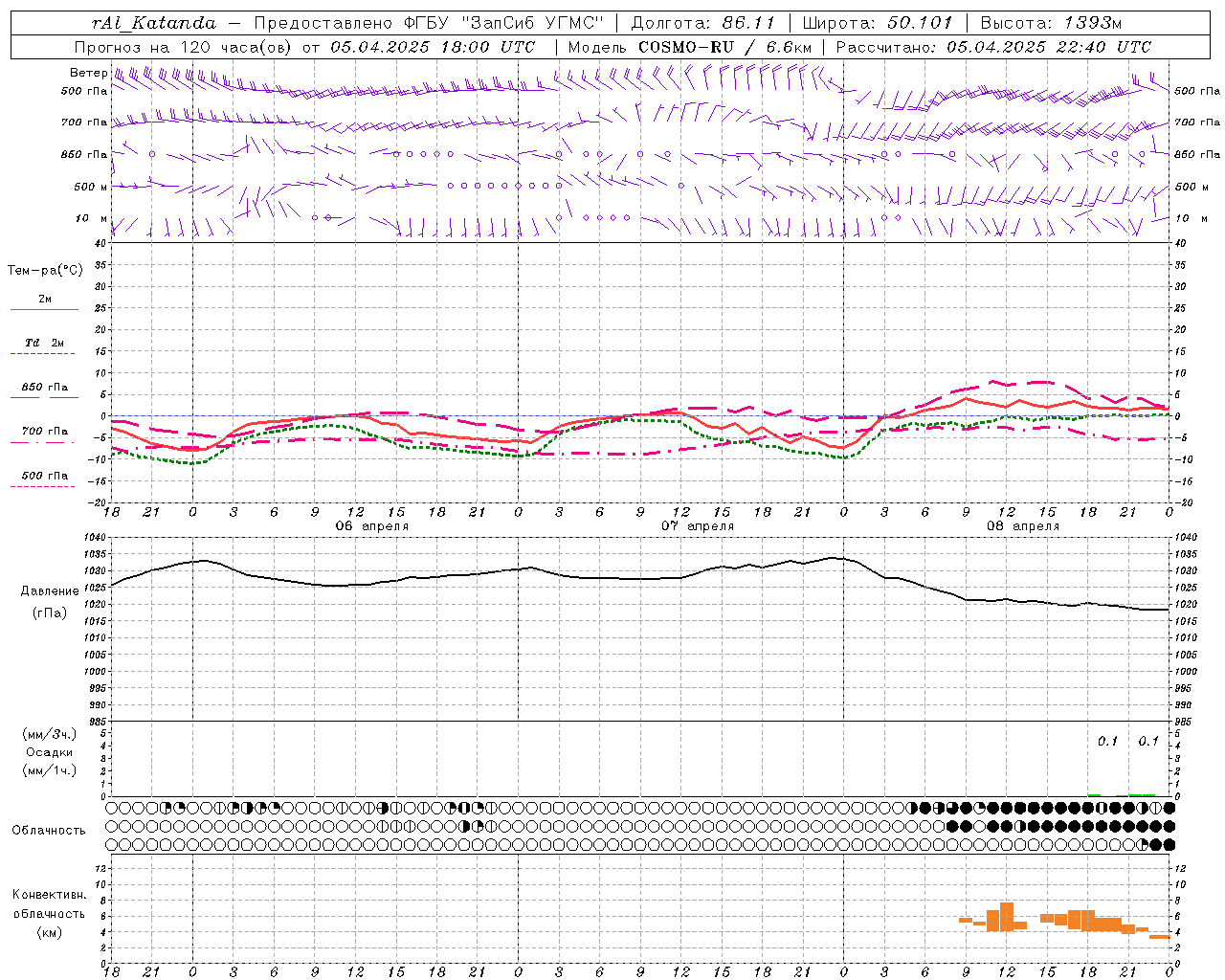The width and height of the screenshot is (1225, 980).
Task: Select the 08 апреля date label
Action: pyautogui.click(x=1023, y=526)
